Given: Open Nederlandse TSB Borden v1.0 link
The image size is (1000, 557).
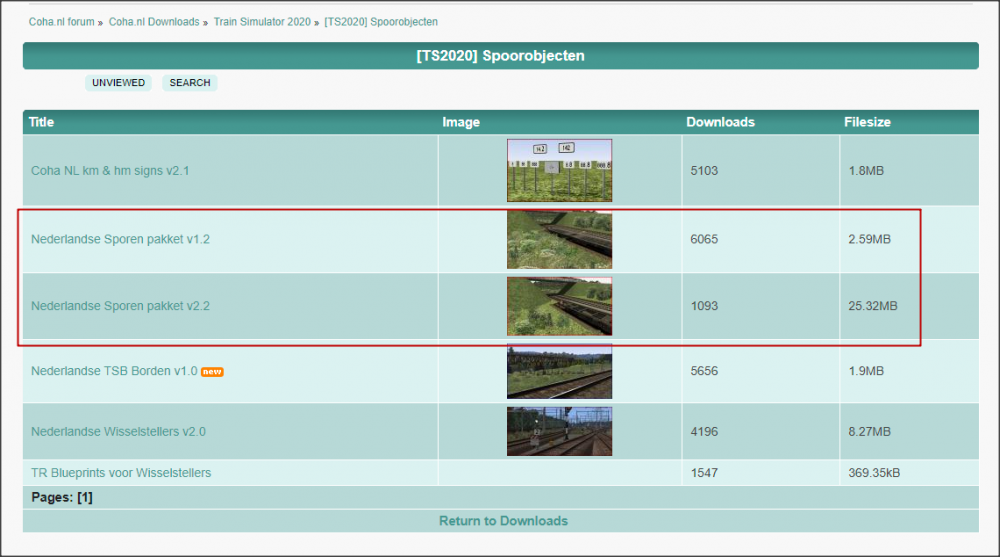Looking at the screenshot, I should coord(114,371).
